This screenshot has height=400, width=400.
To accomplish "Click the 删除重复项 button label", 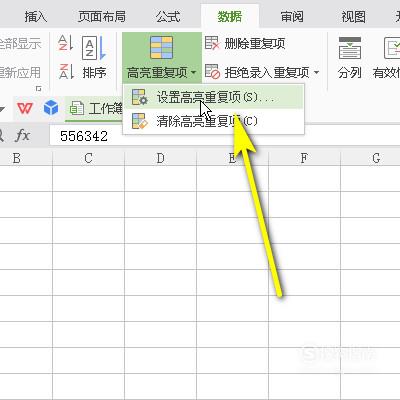I will tap(255, 43).
